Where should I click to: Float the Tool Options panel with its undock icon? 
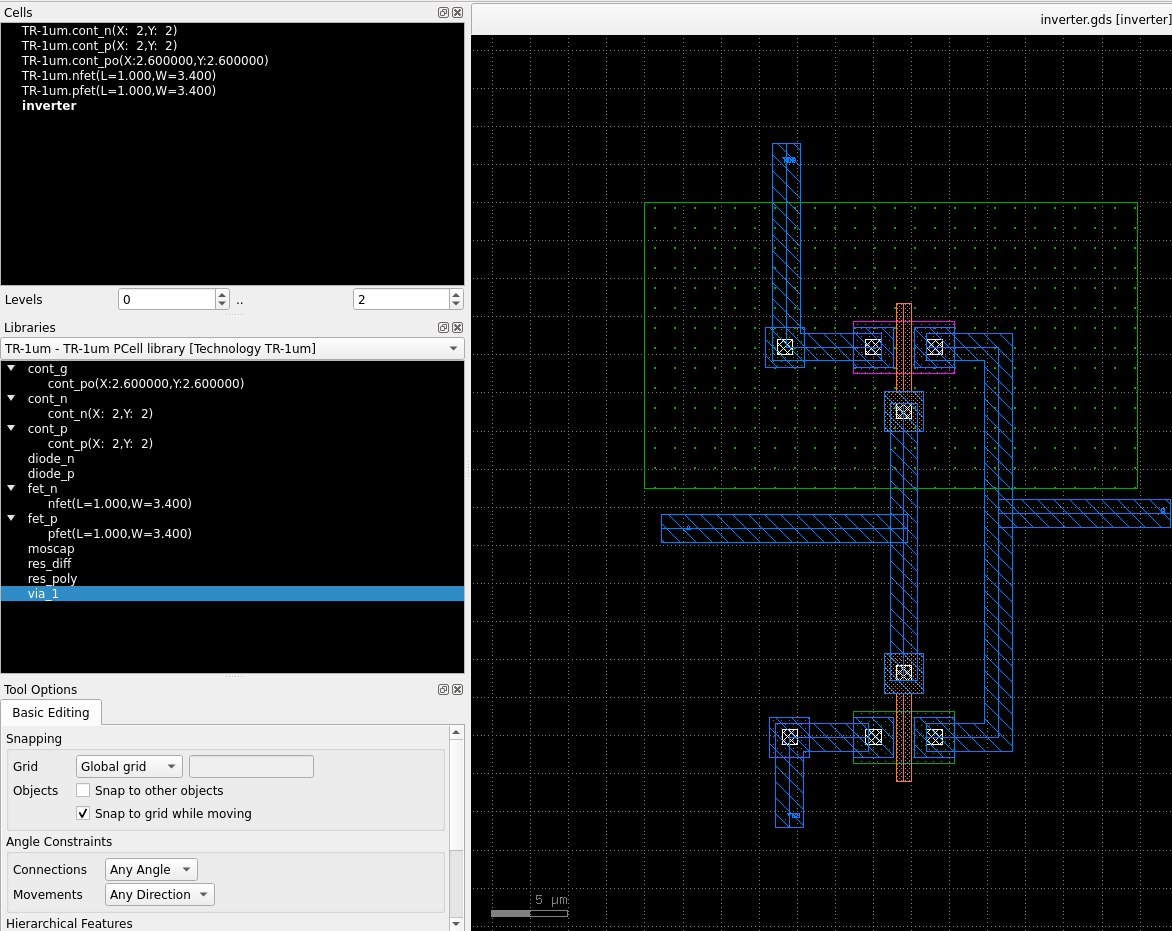tap(443, 690)
